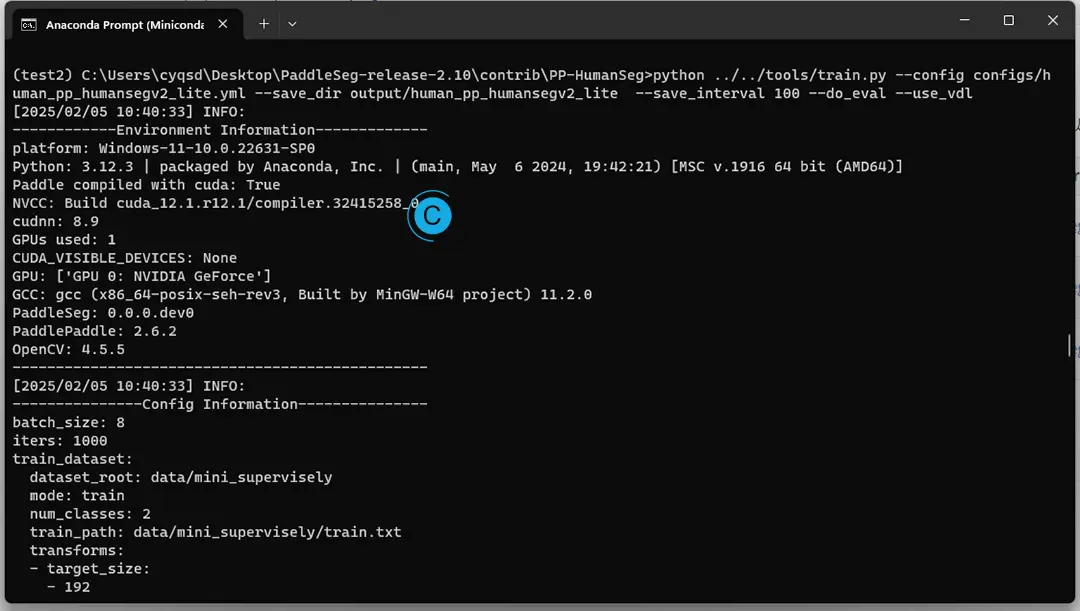Click the 'OpenCV: 4.5.5' line
Viewport: 1080px width, 611px height.
pos(68,350)
